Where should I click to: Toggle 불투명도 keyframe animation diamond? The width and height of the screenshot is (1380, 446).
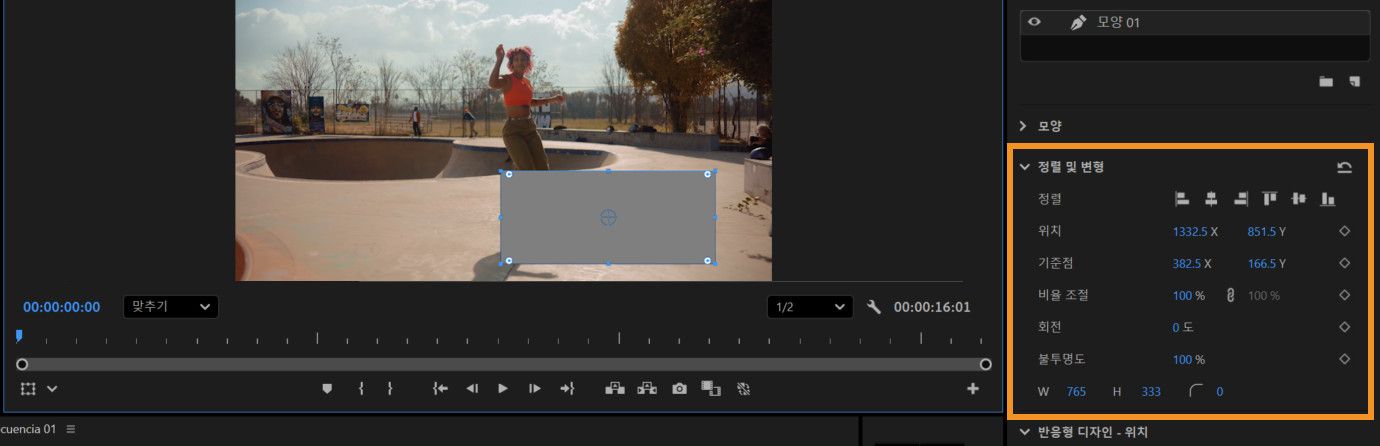(1344, 359)
